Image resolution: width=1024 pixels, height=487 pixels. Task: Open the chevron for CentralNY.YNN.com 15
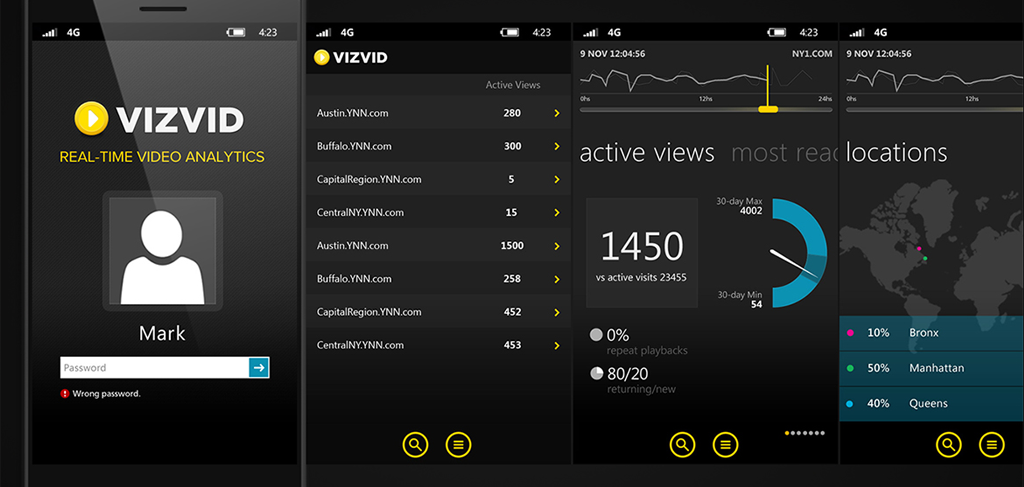[557, 212]
